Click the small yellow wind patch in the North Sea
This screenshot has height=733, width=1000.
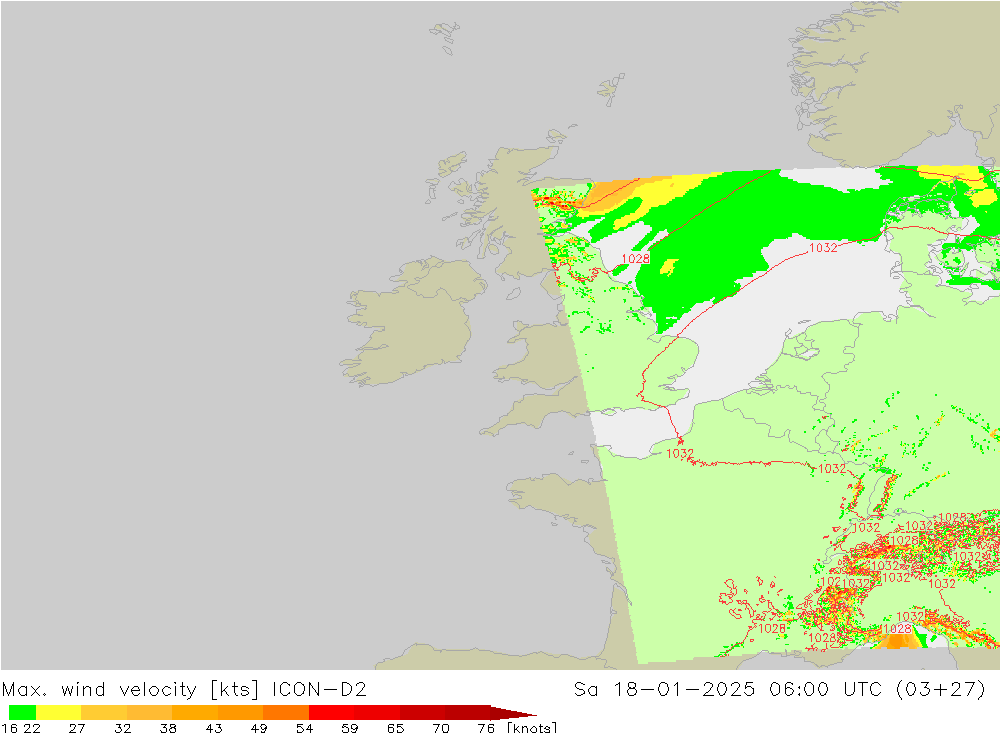click(669, 267)
